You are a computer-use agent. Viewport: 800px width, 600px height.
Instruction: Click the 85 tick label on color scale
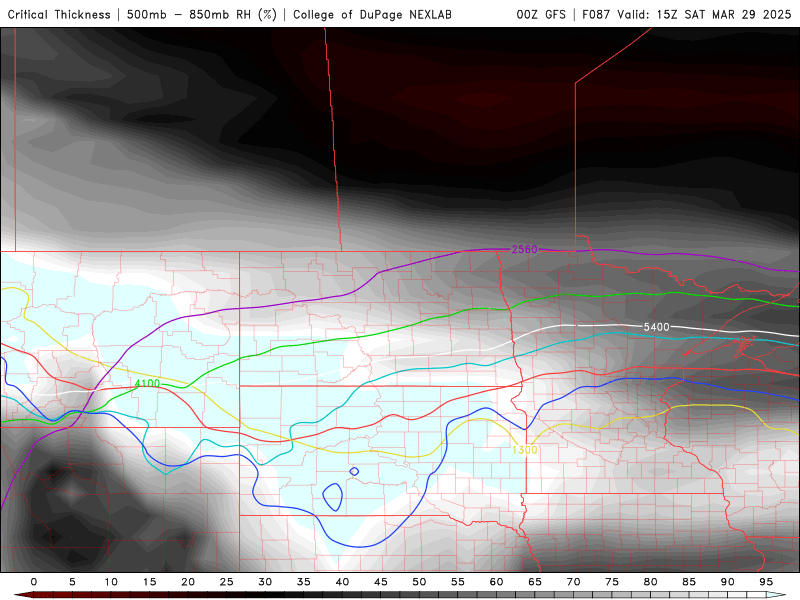689,582
